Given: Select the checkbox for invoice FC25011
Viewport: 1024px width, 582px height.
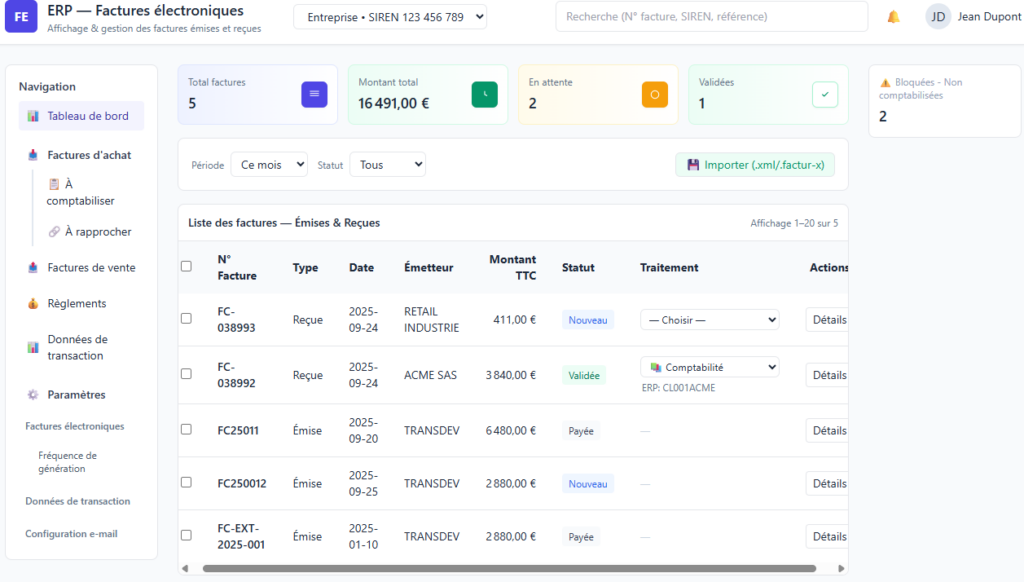Looking at the screenshot, I should [x=186, y=430].
